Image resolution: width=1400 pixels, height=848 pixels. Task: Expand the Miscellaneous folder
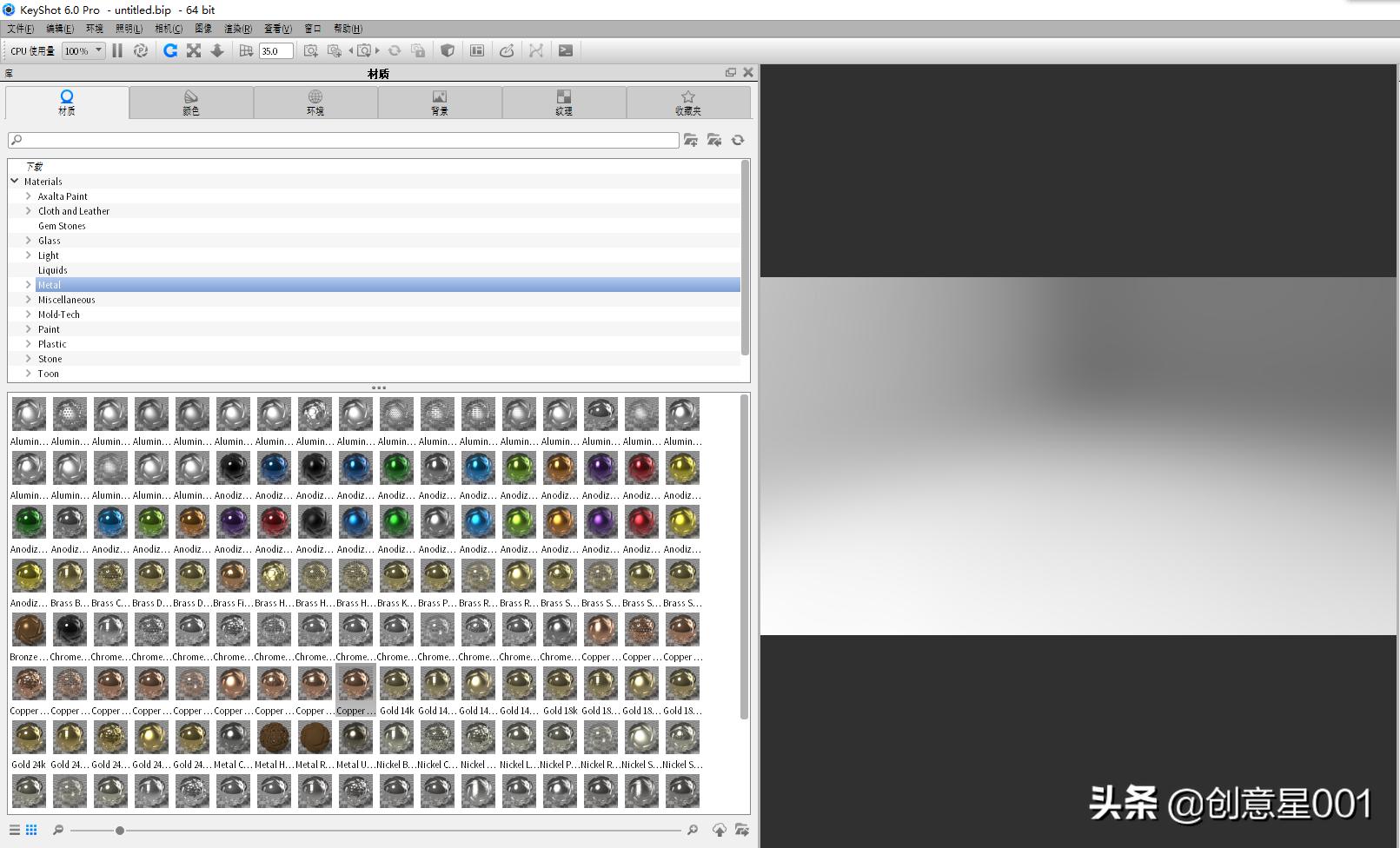29,300
